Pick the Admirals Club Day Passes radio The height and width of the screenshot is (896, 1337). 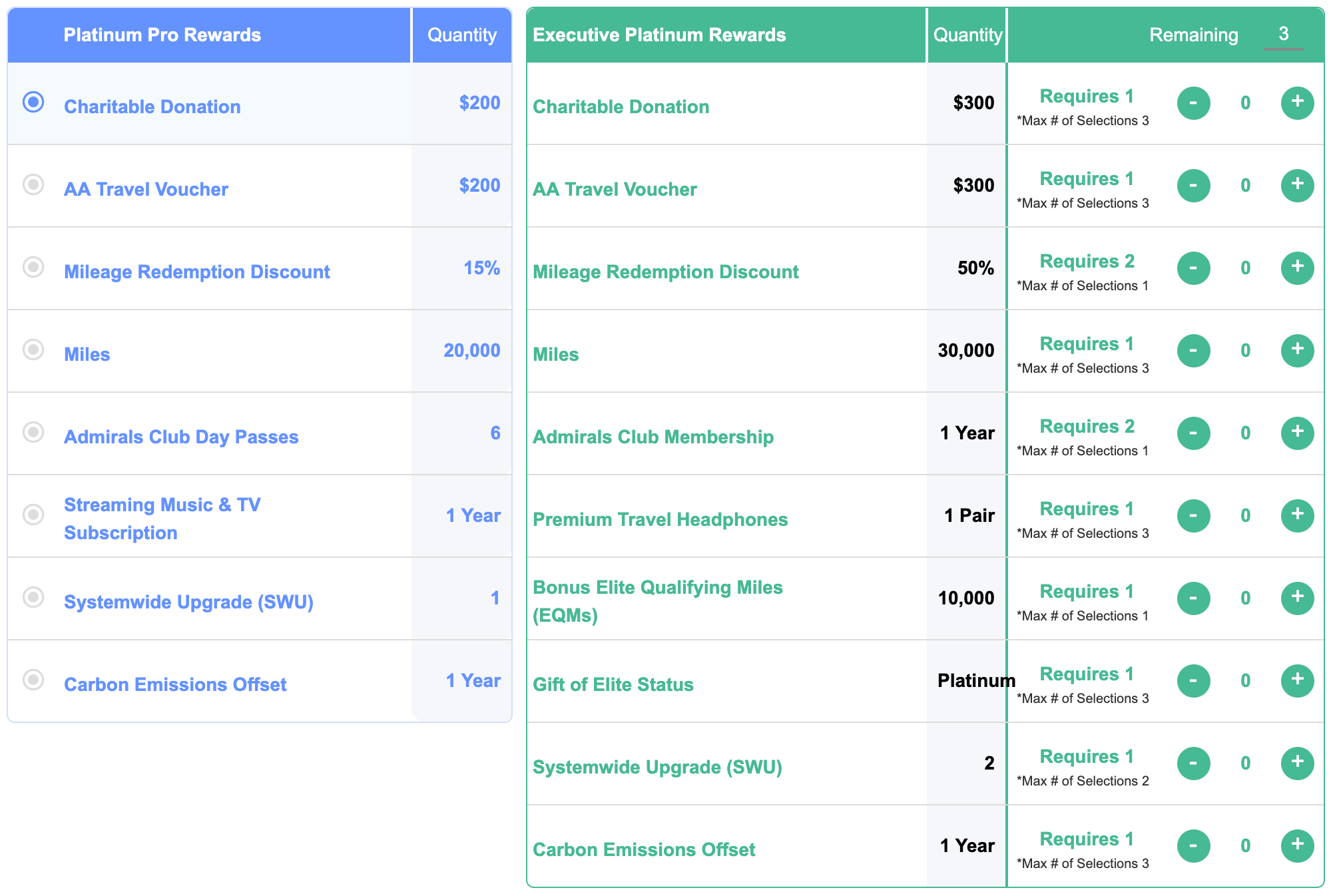click(x=33, y=432)
